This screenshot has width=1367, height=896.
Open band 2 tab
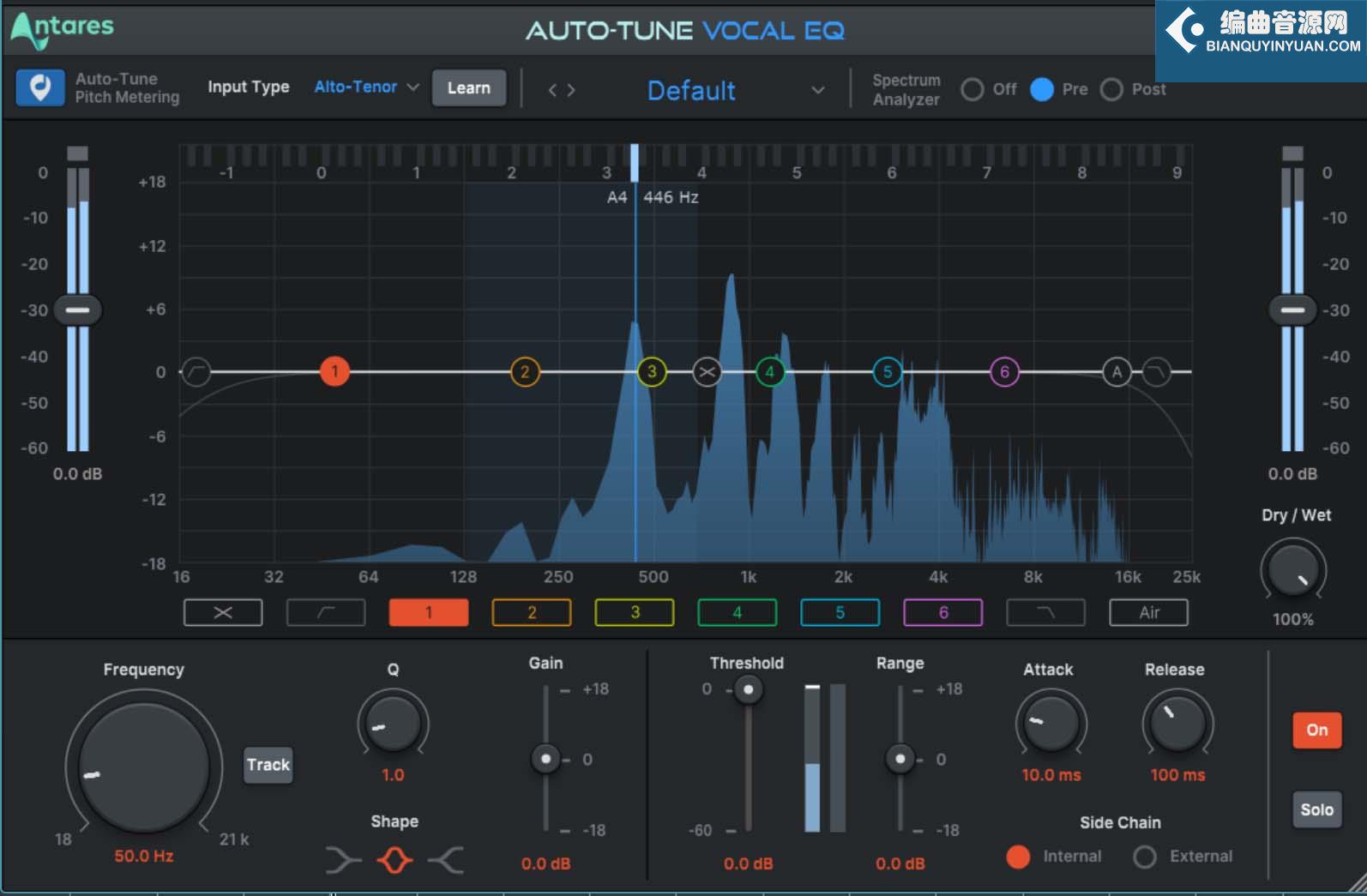[532, 613]
